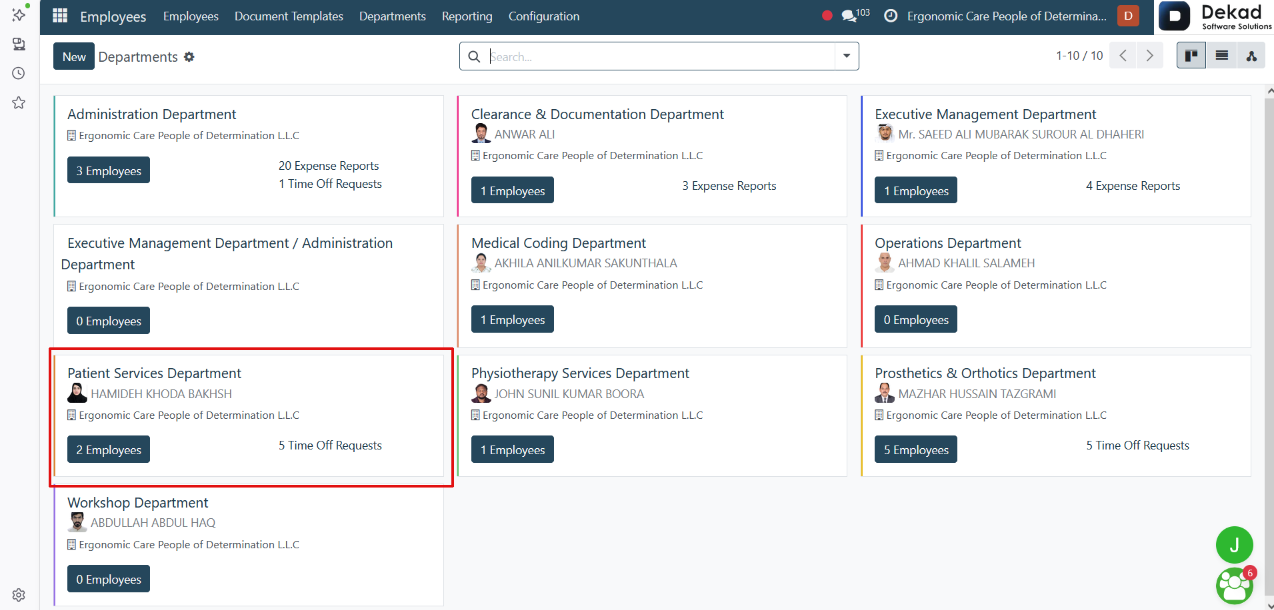Open the Employees menu

[190, 16]
